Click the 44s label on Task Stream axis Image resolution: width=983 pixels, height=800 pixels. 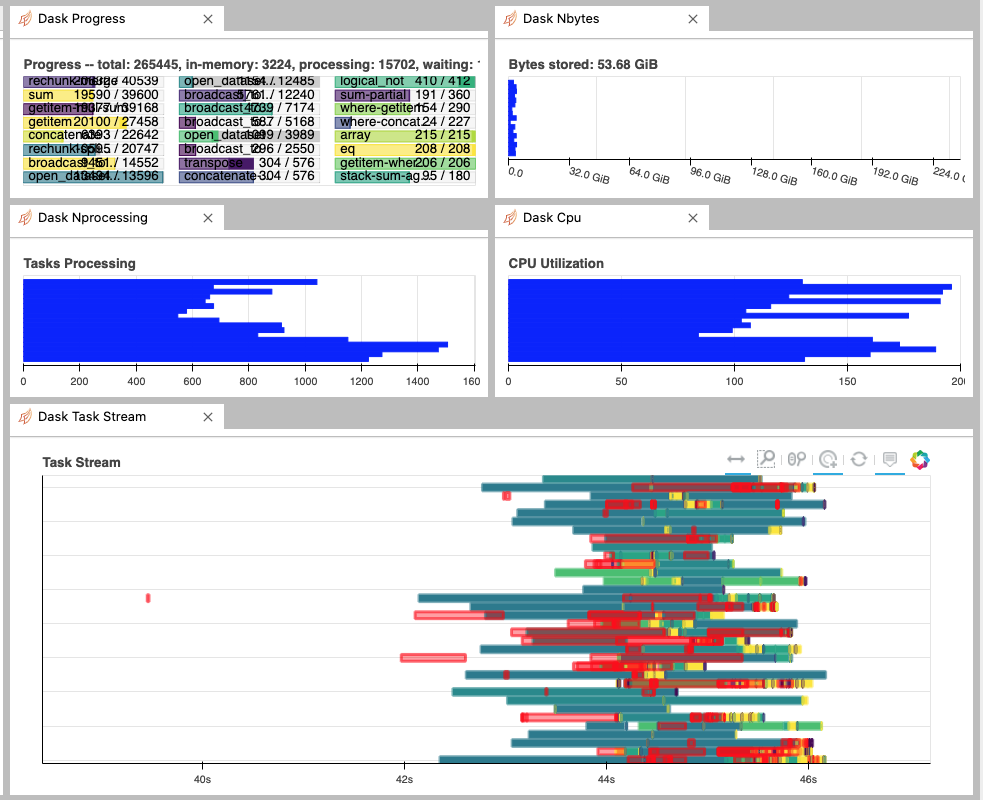point(606,779)
